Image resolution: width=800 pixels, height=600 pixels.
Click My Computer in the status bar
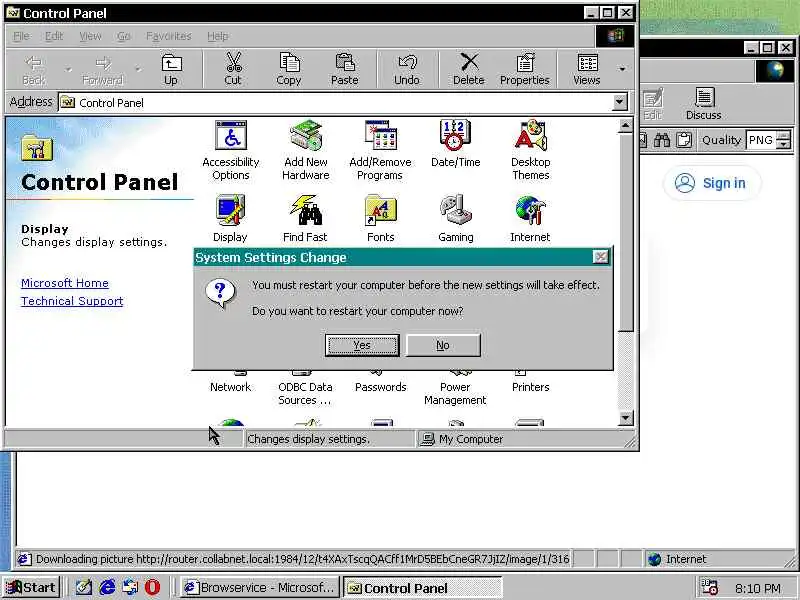click(461, 439)
